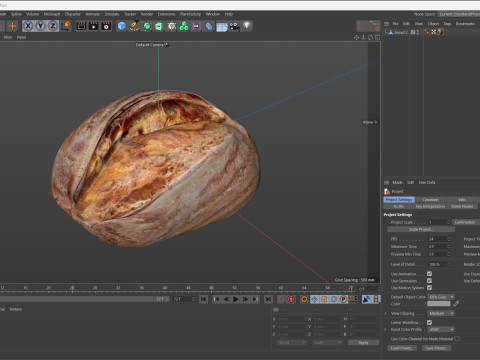Toggle Linear Workflow checkbox
The image size is (480, 360).
click(x=429, y=322)
